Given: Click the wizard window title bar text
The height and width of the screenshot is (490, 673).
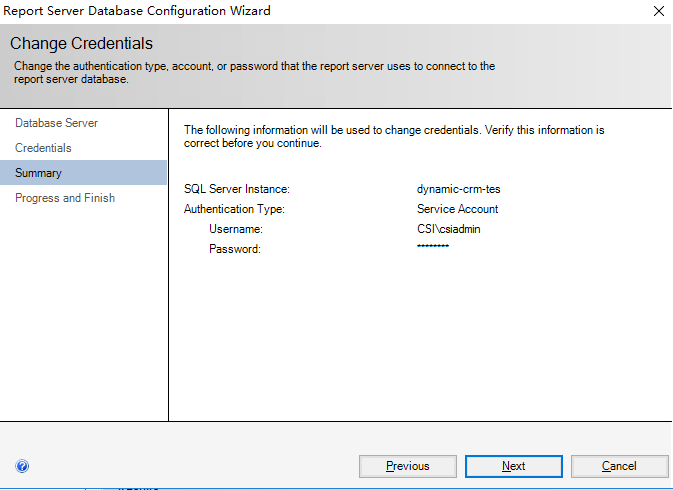Looking at the screenshot, I should click(138, 11).
